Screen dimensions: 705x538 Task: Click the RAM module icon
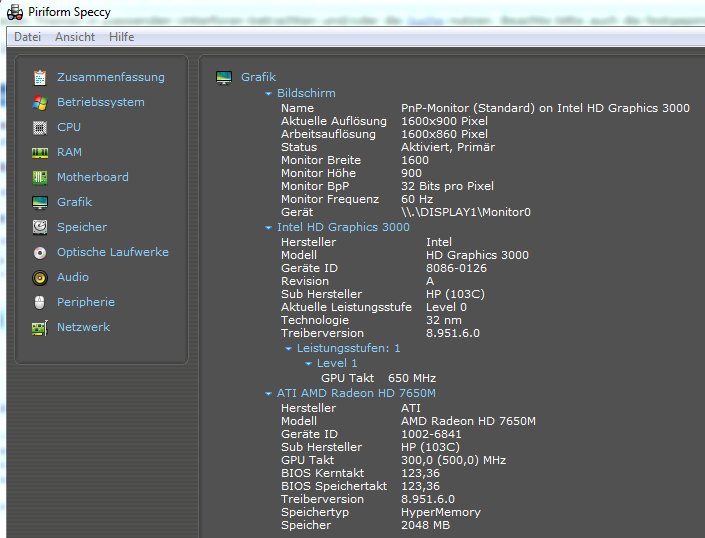pyautogui.click(x=40, y=153)
